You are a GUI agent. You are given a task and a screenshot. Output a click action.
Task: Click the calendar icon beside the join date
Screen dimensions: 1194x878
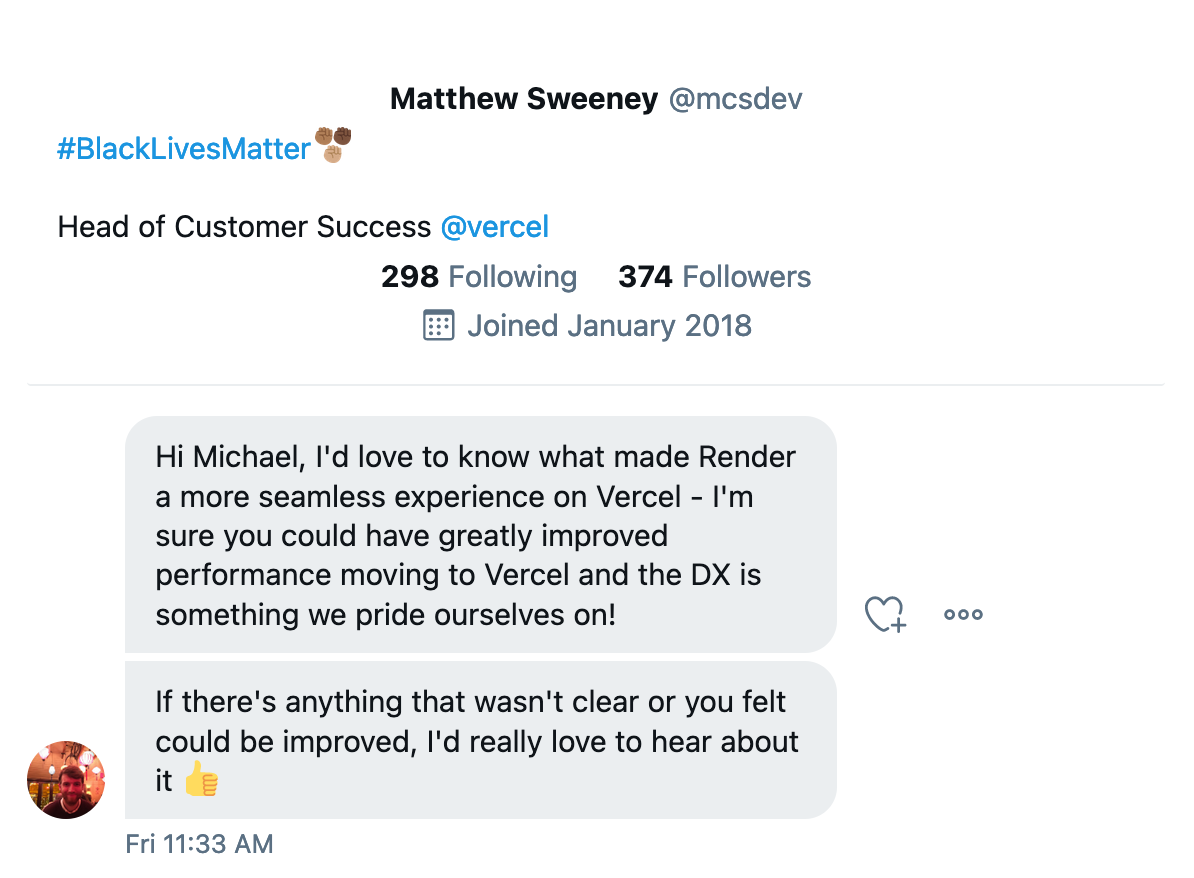point(439,326)
